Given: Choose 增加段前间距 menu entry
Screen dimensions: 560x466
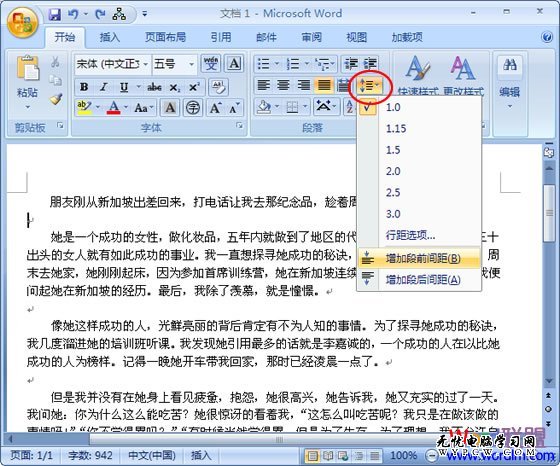Looking at the screenshot, I should (420, 258).
